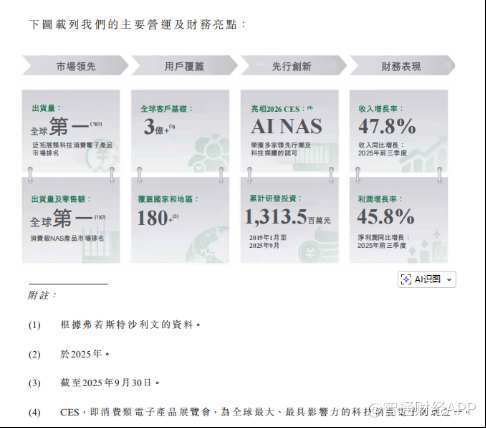Click footnote 於2025年
This screenshot has height=428, width=486.
tap(84, 354)
